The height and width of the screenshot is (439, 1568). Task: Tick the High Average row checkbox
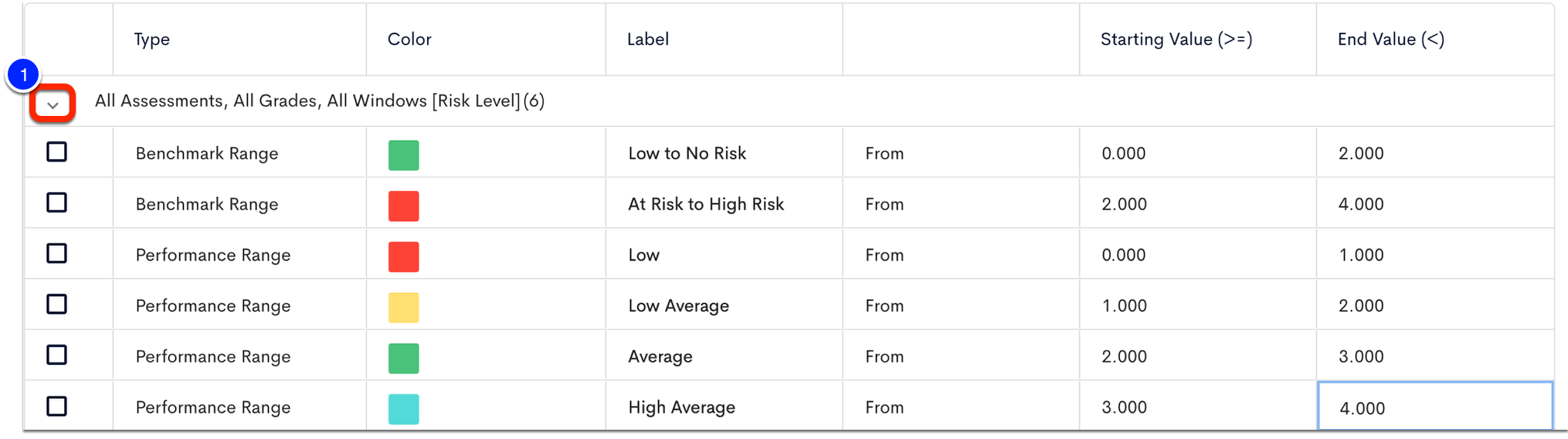pos(56,406)
